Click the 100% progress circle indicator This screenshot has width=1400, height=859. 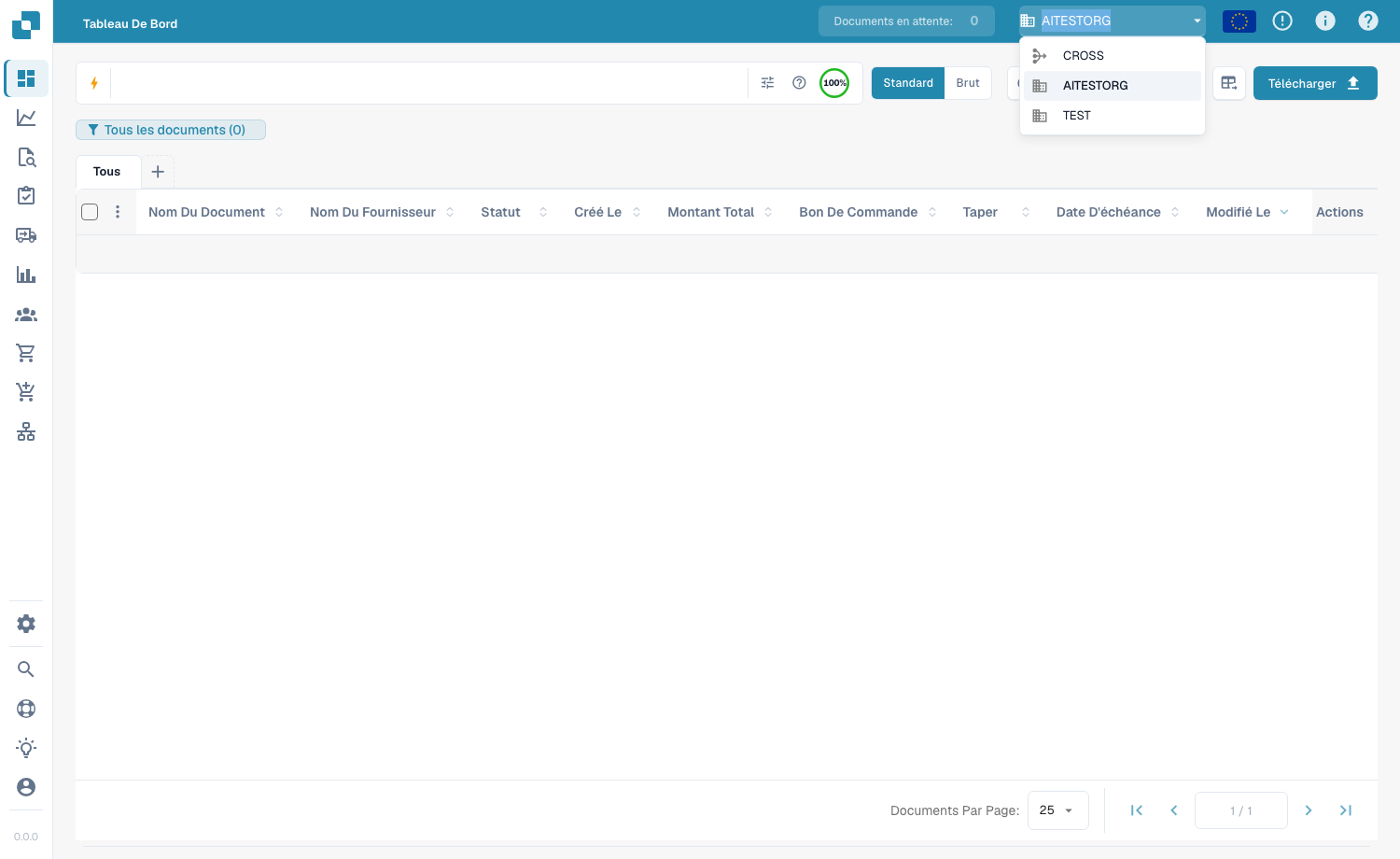(x=834, y=83)
